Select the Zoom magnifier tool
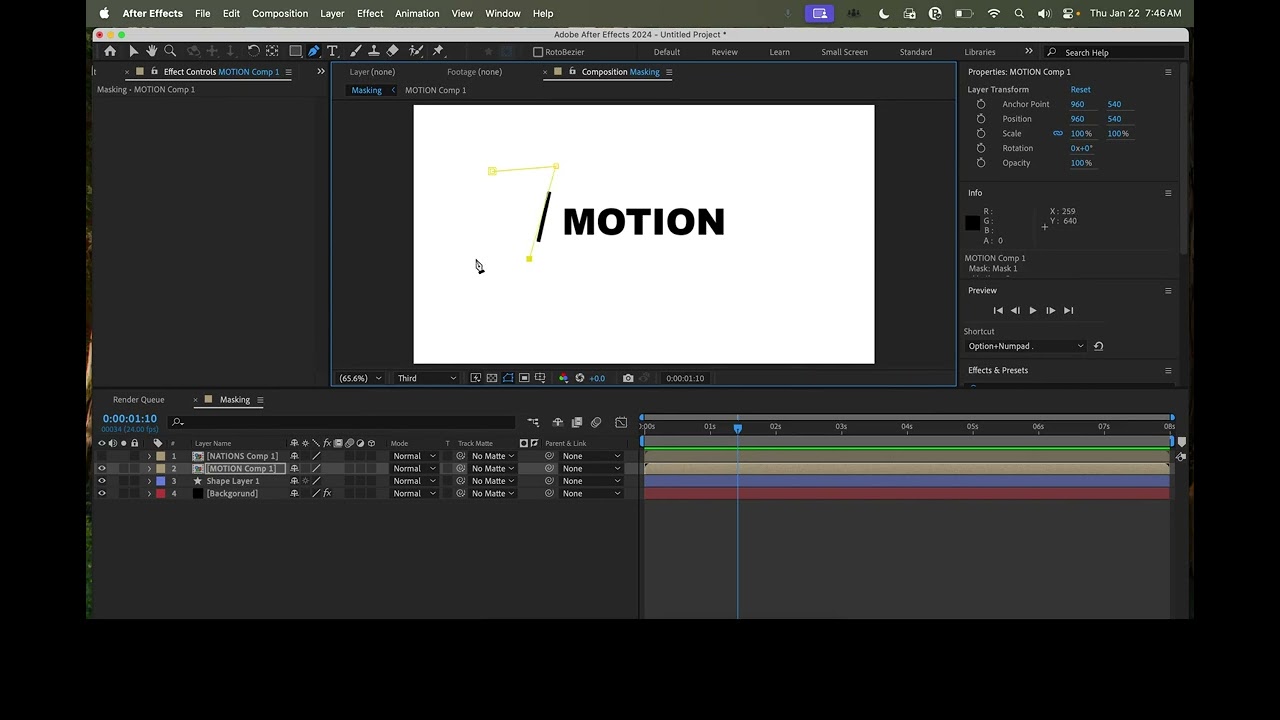 pos(170,51)
